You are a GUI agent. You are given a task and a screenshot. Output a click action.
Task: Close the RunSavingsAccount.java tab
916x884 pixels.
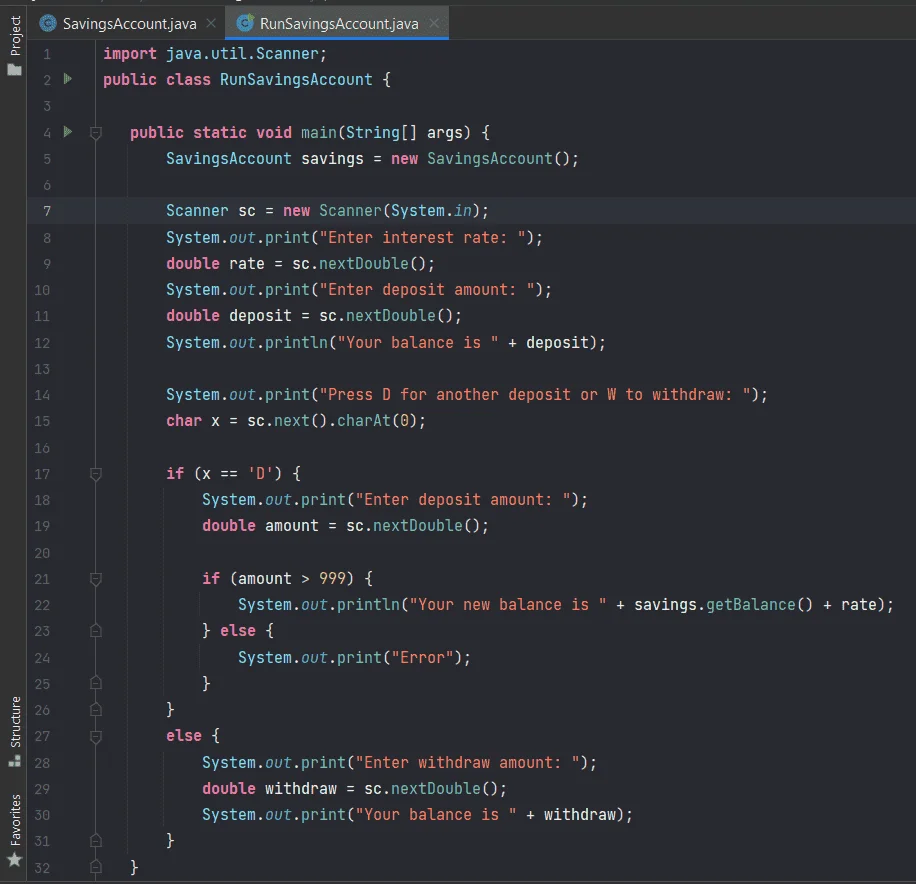[434, 23]
